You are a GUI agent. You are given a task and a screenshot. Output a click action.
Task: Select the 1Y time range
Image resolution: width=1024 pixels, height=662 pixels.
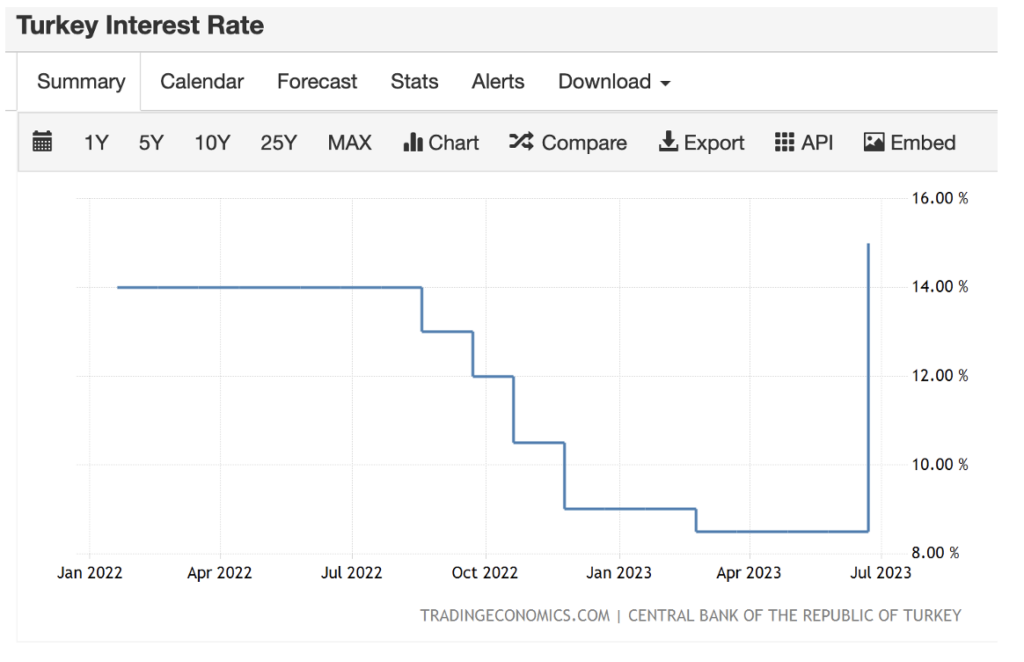pyautogui.click(x=96, y=143)
